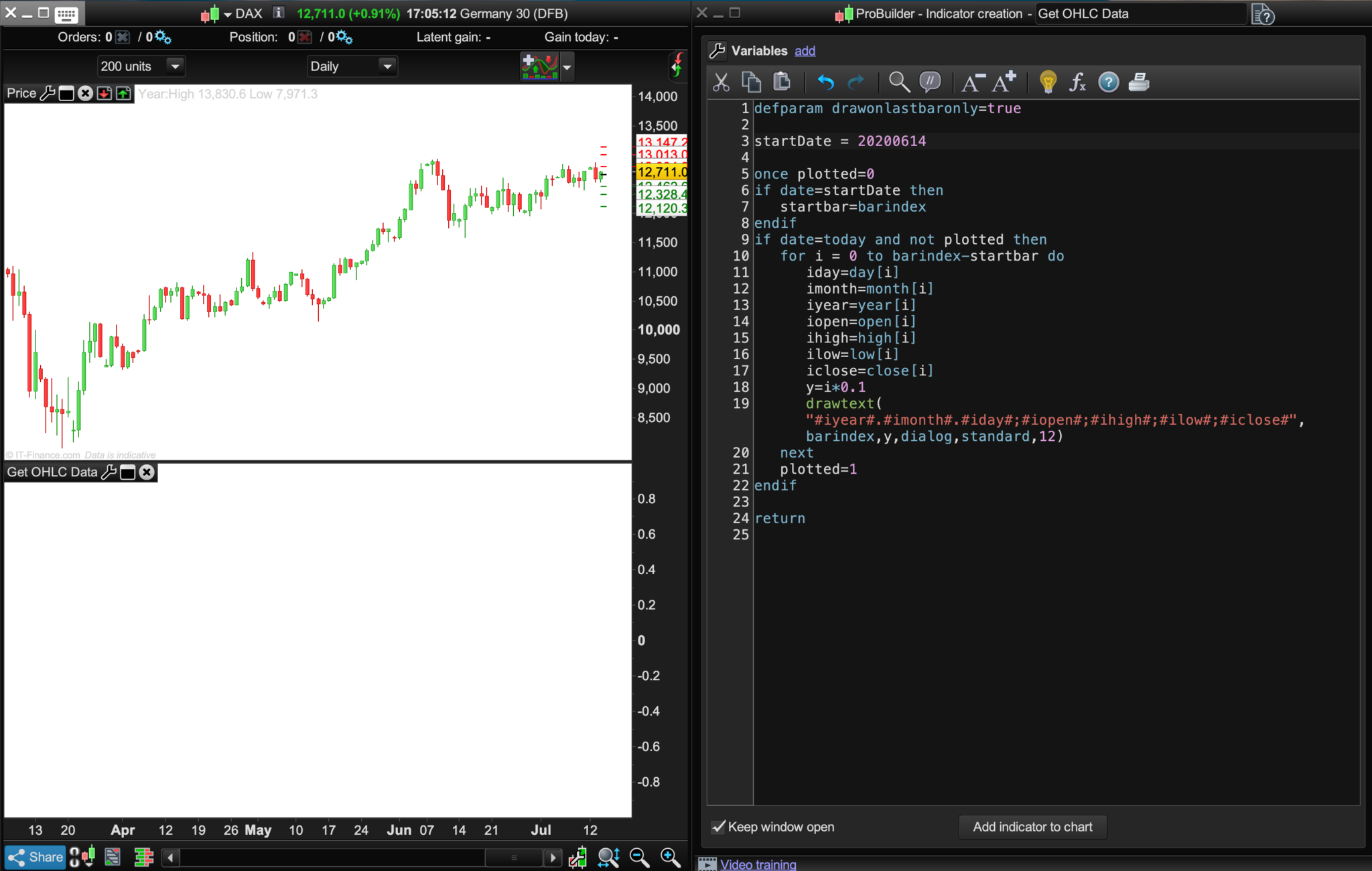The width and height of the screenshot is (1372, 871).
Task: Open the DAX instrument dropdown arrow
Action: coord(227,14)
